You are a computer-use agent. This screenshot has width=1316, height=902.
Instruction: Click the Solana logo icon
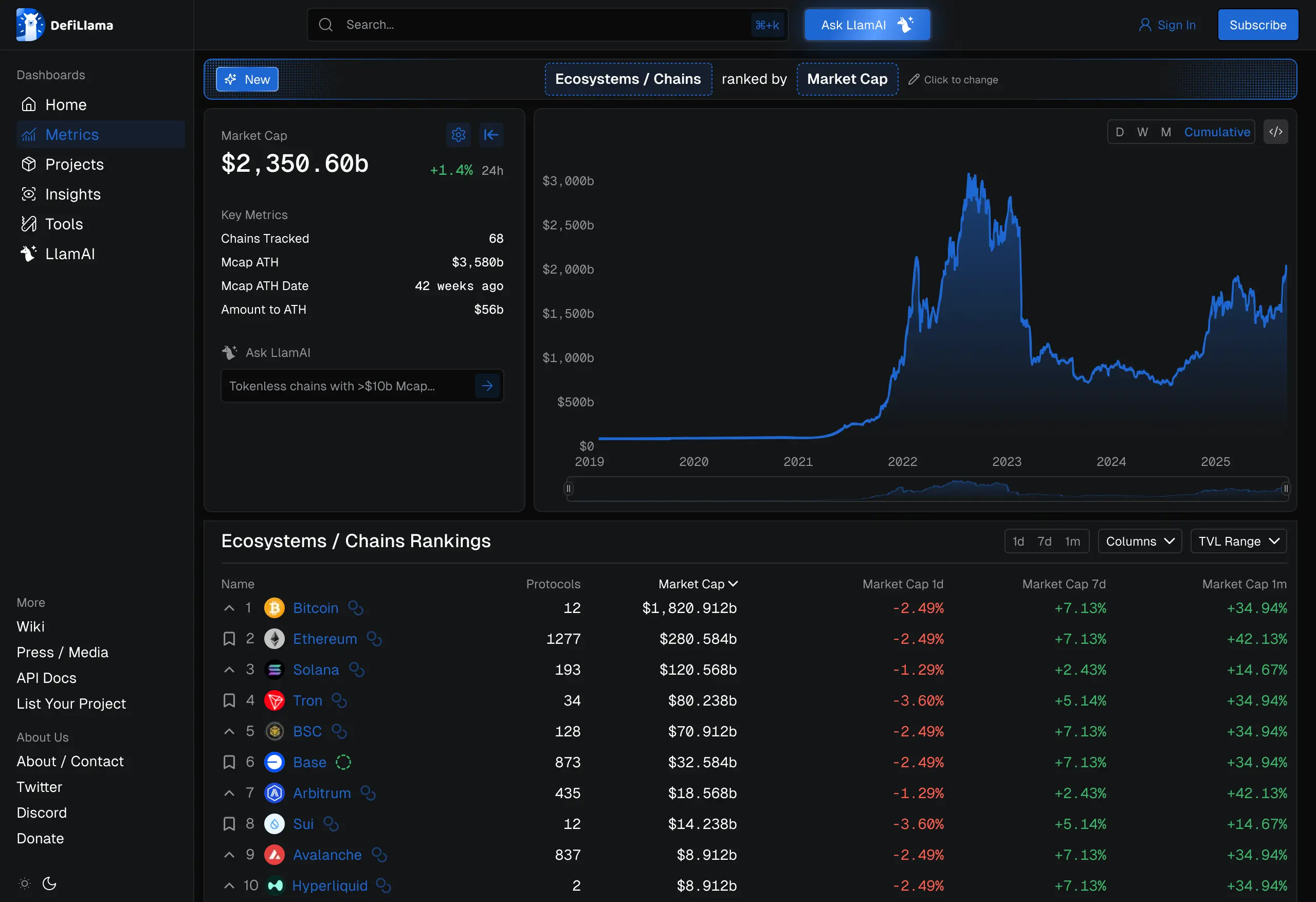275,670
